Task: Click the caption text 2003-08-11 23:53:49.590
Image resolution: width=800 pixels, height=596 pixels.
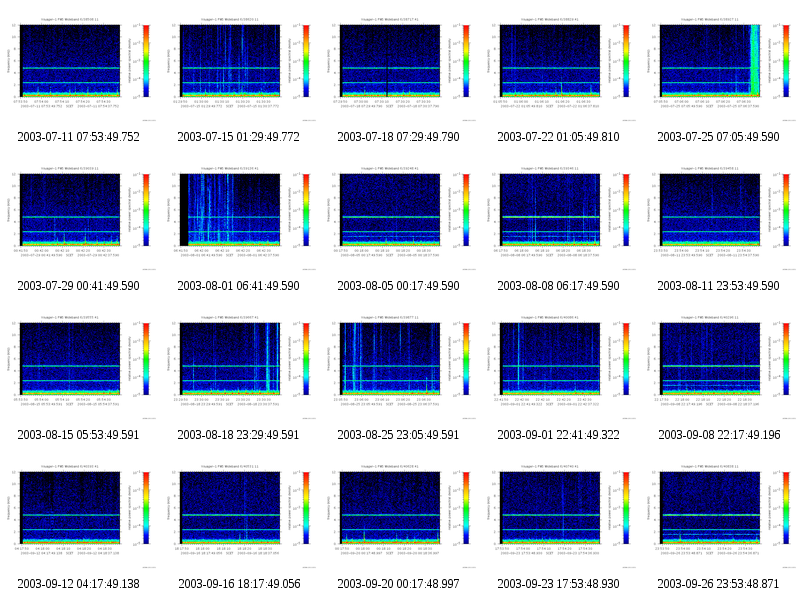Action: pyautogui.click(x=718, y=286)
